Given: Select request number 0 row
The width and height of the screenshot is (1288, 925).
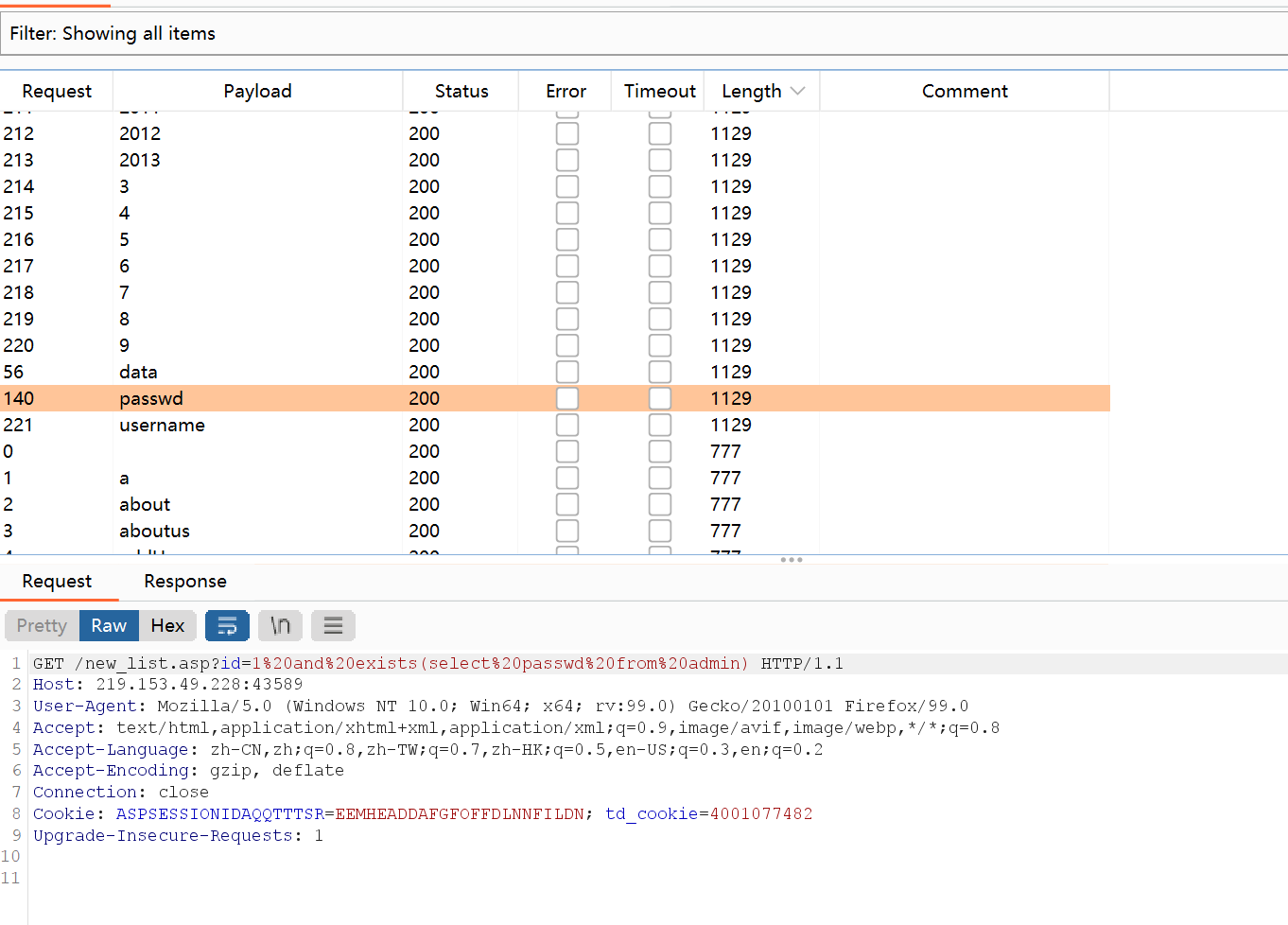Looking at the screenshot, I should (x=554, y=451).
